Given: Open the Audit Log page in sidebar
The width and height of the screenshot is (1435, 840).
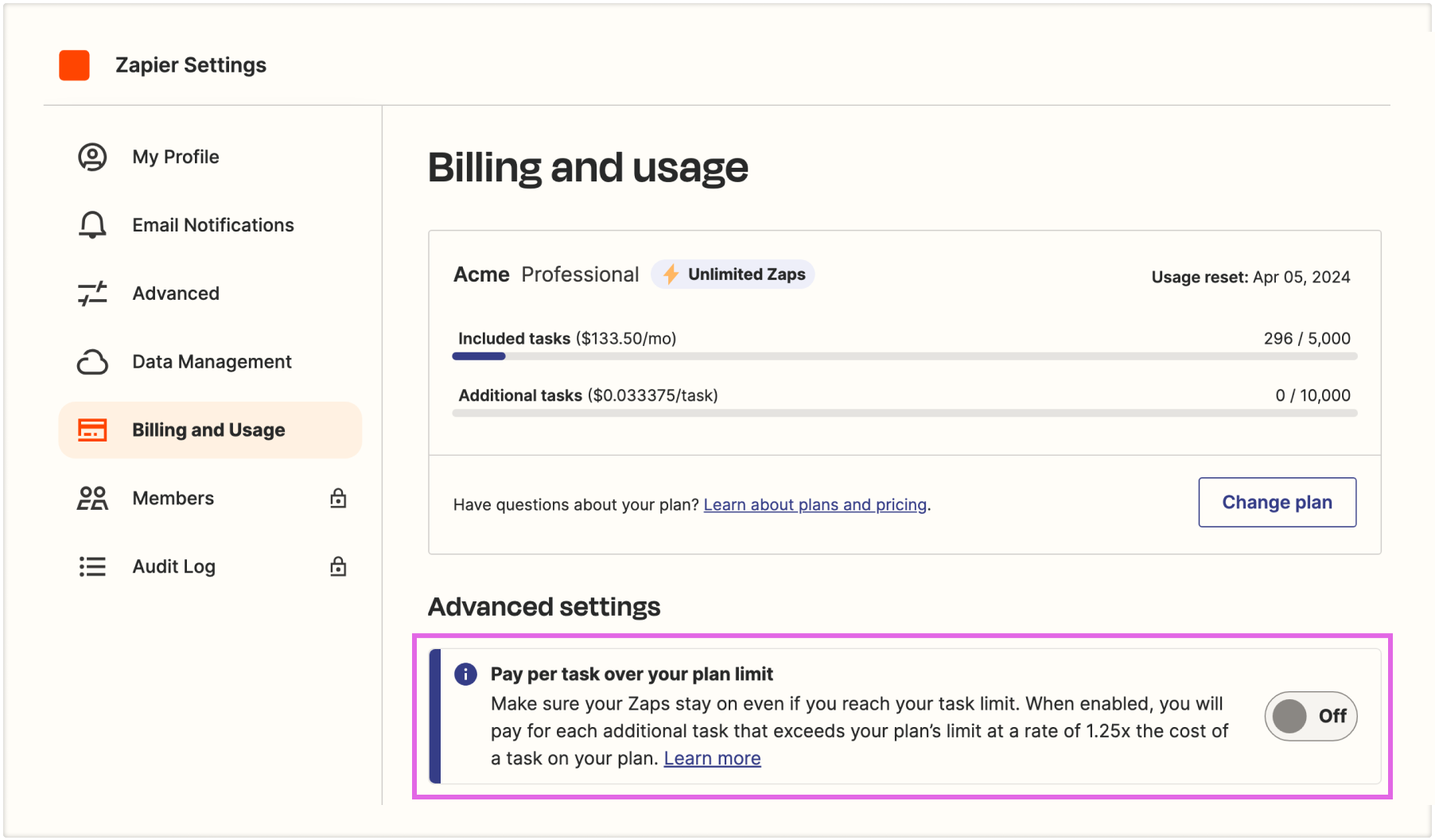Looking at the screenshot, I should tap(210, 566).
